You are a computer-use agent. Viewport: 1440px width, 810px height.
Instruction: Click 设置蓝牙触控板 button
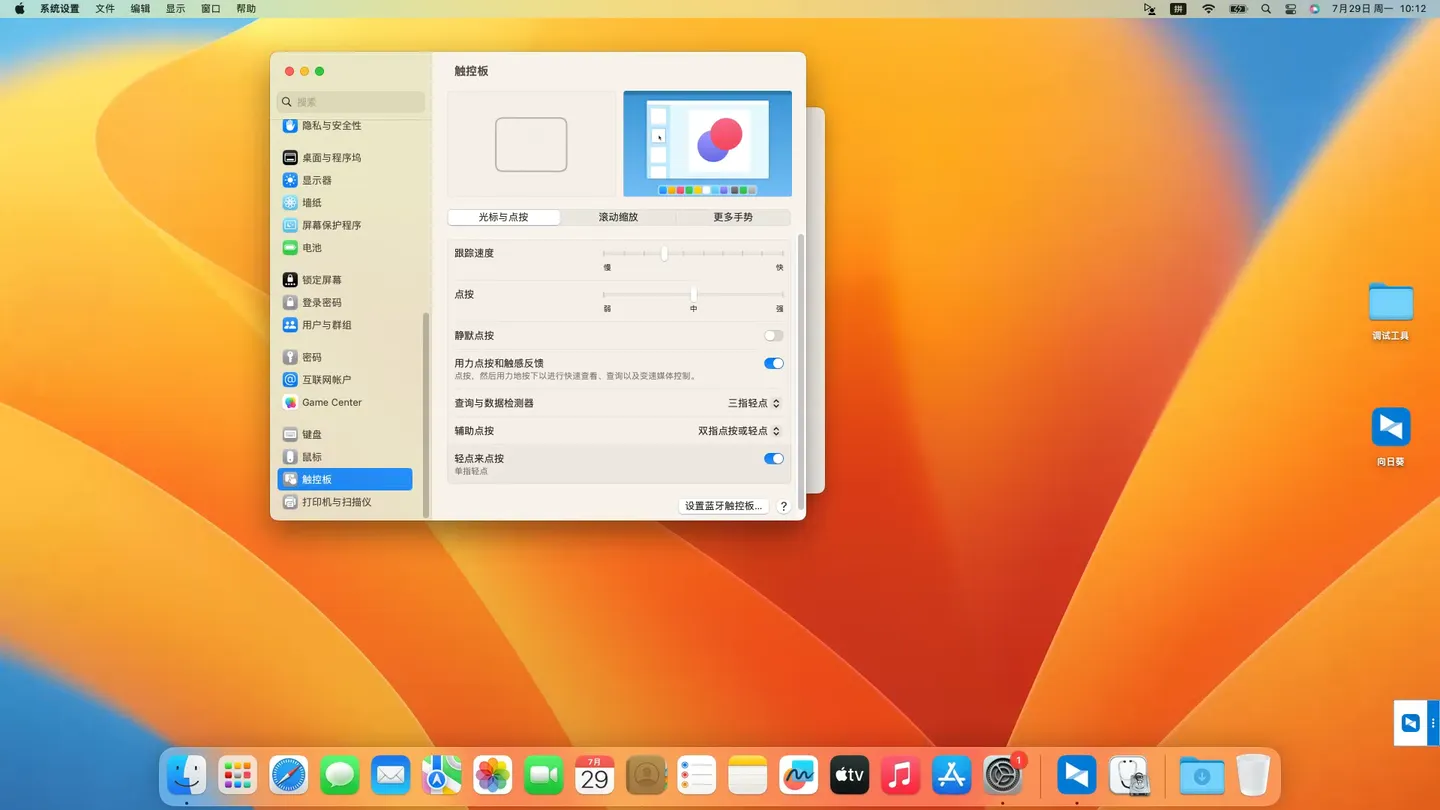[x=722, y=506]
